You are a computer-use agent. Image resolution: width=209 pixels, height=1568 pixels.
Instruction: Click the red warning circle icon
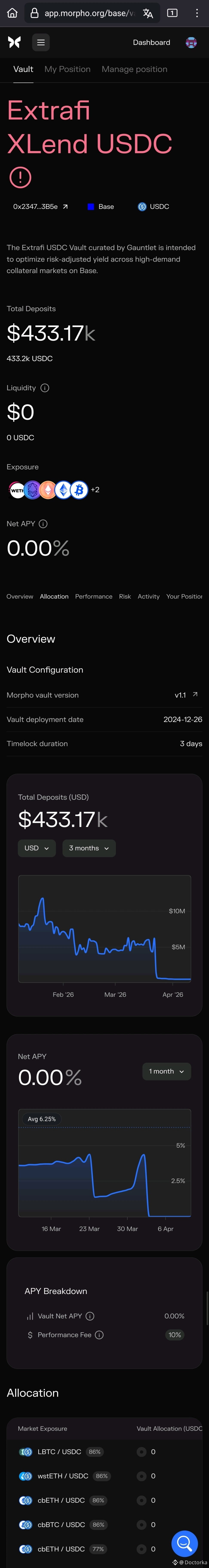[20, 177]
